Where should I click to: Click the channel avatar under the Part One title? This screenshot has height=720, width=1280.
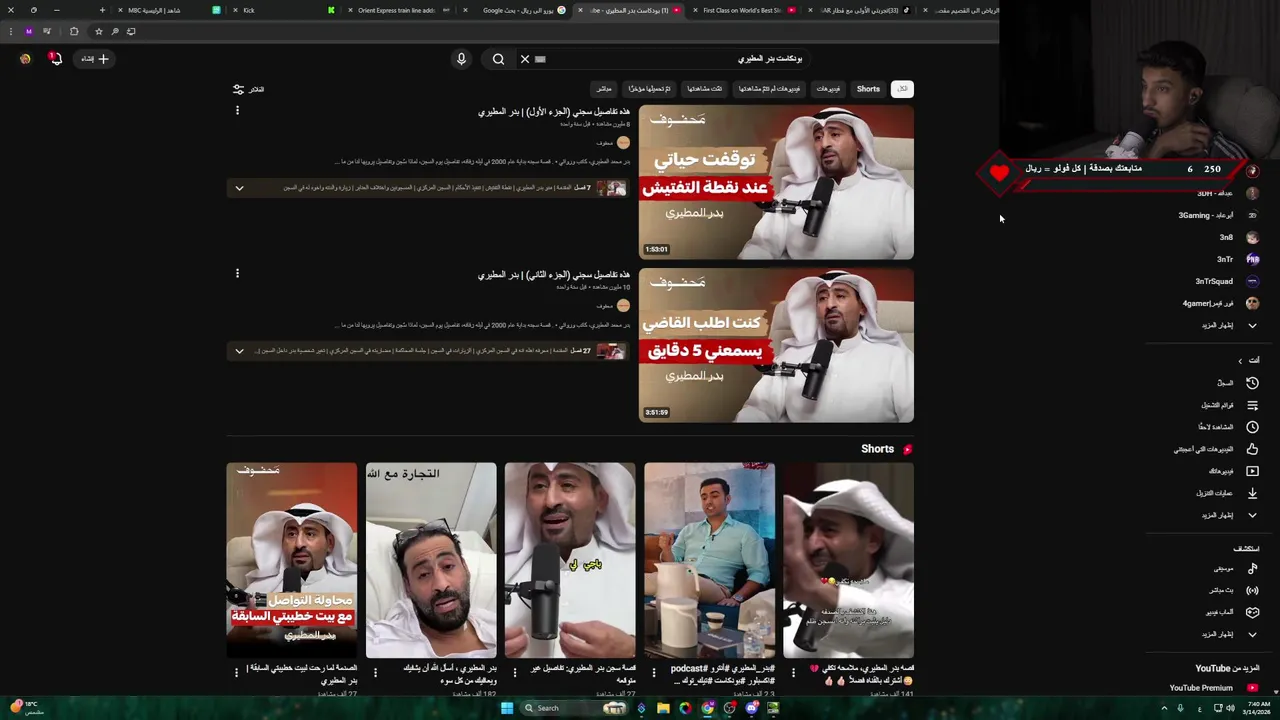(623, 143)
